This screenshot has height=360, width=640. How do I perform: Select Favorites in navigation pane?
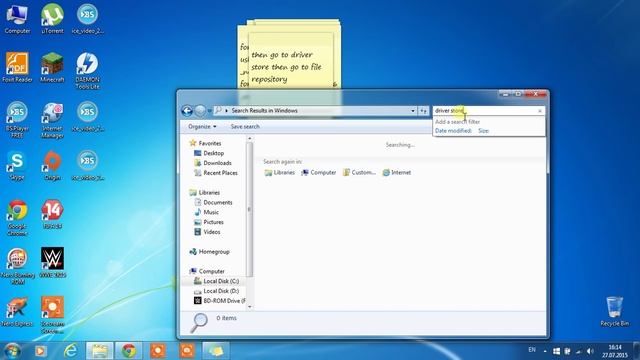click(x=205, y=143)
